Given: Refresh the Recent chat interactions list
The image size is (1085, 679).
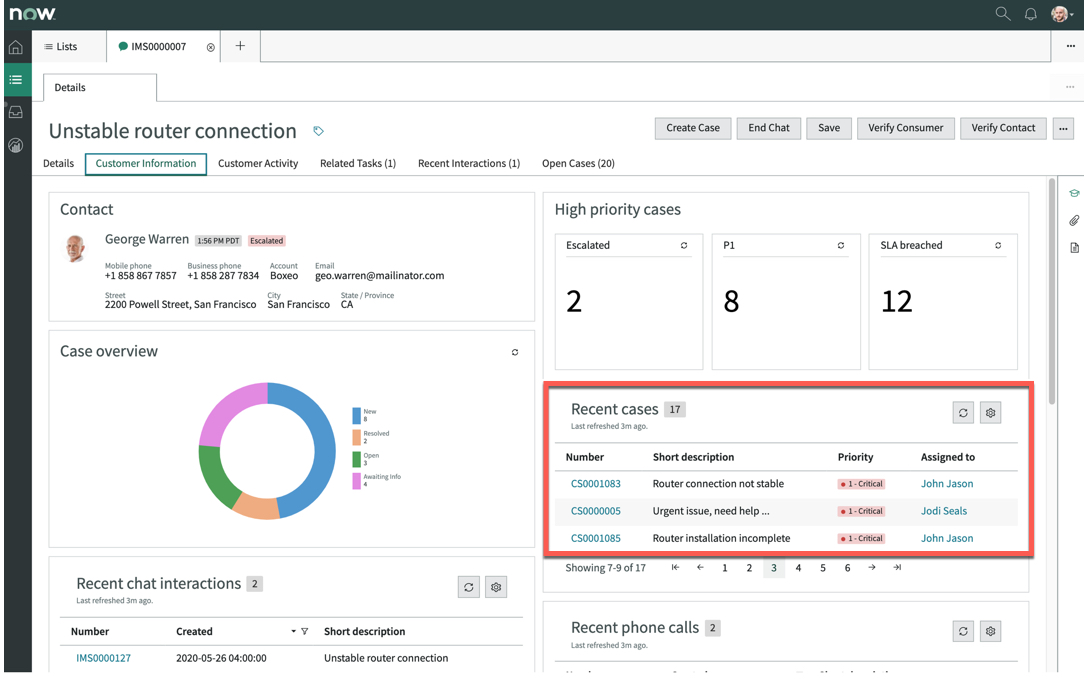Looking at the screenshot, I should (x=468, y=587).
